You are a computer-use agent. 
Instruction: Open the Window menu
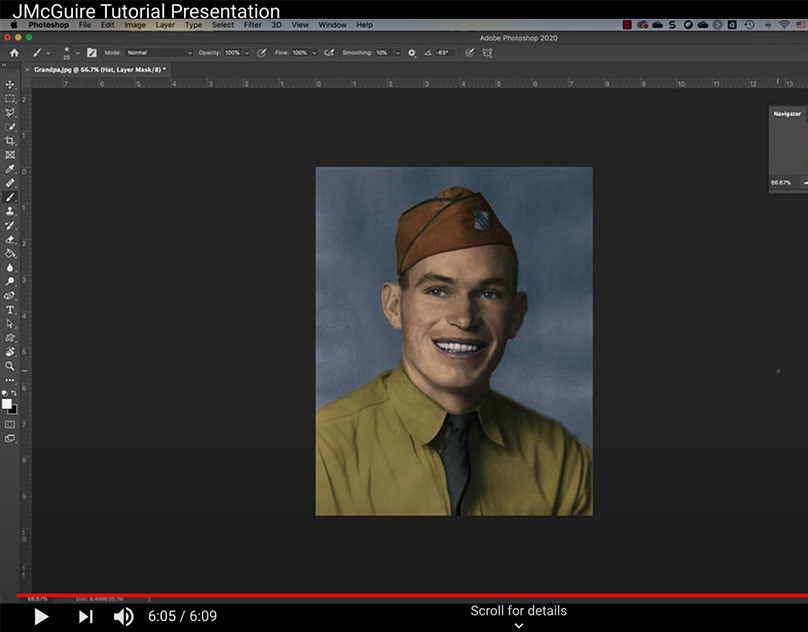(x=332, y=25)
